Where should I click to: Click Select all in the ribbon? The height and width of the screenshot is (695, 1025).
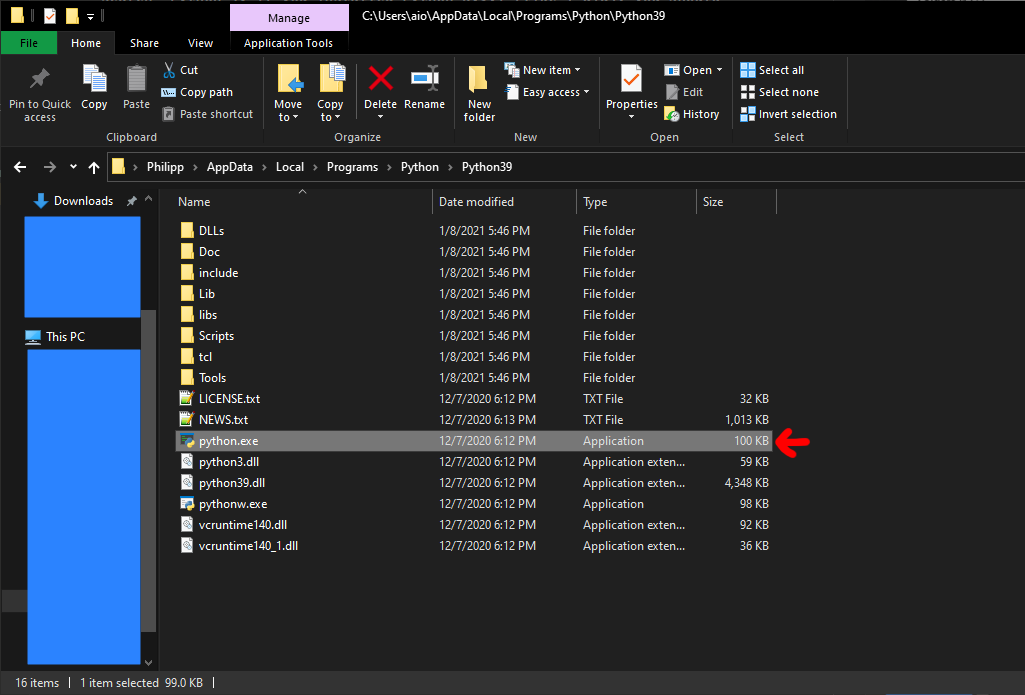pos(780,70)
